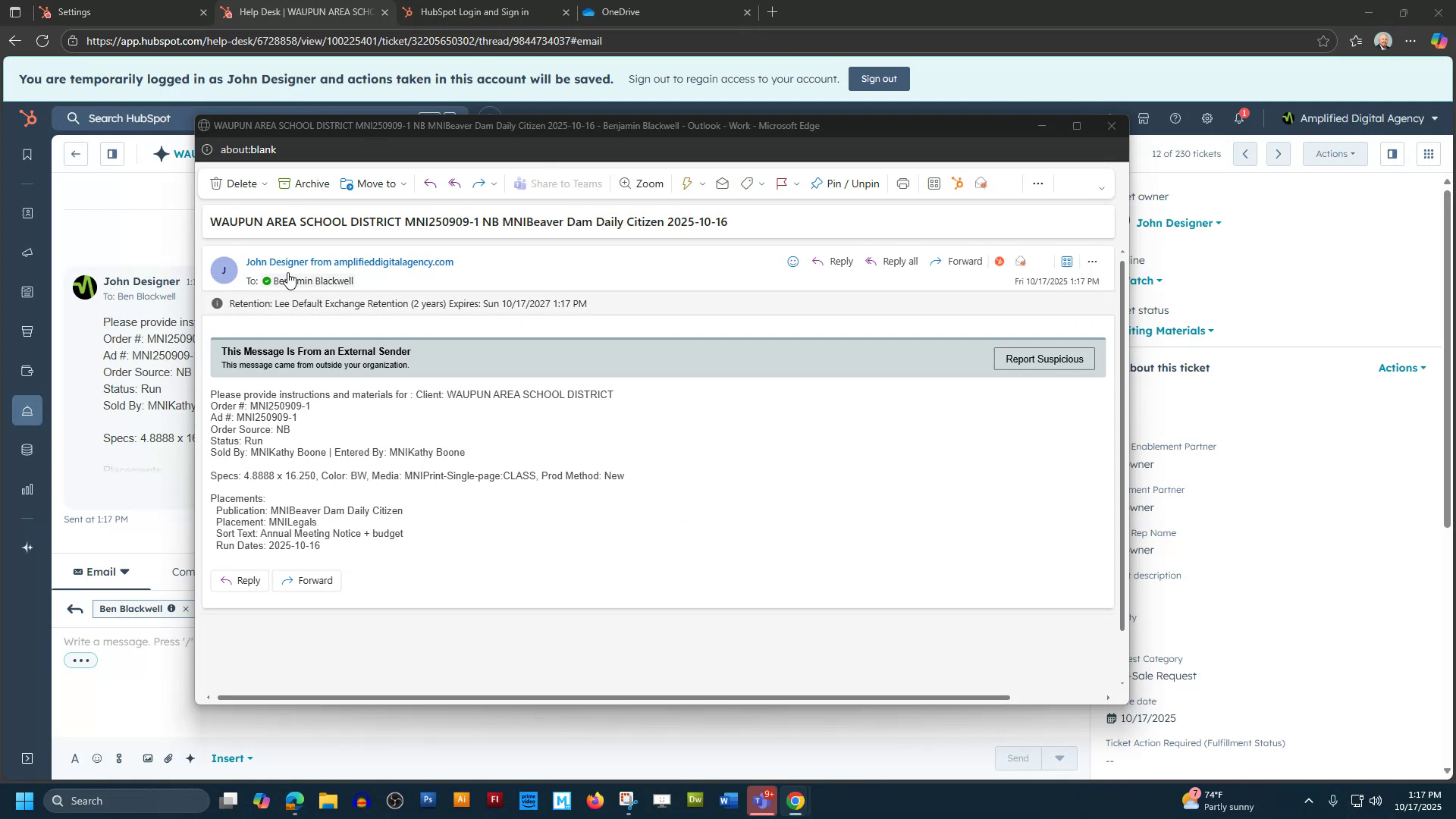Archive the email using the Archive toolbar icon
The width and height of the screenshot is (1456, 819).
pos(303,184)
